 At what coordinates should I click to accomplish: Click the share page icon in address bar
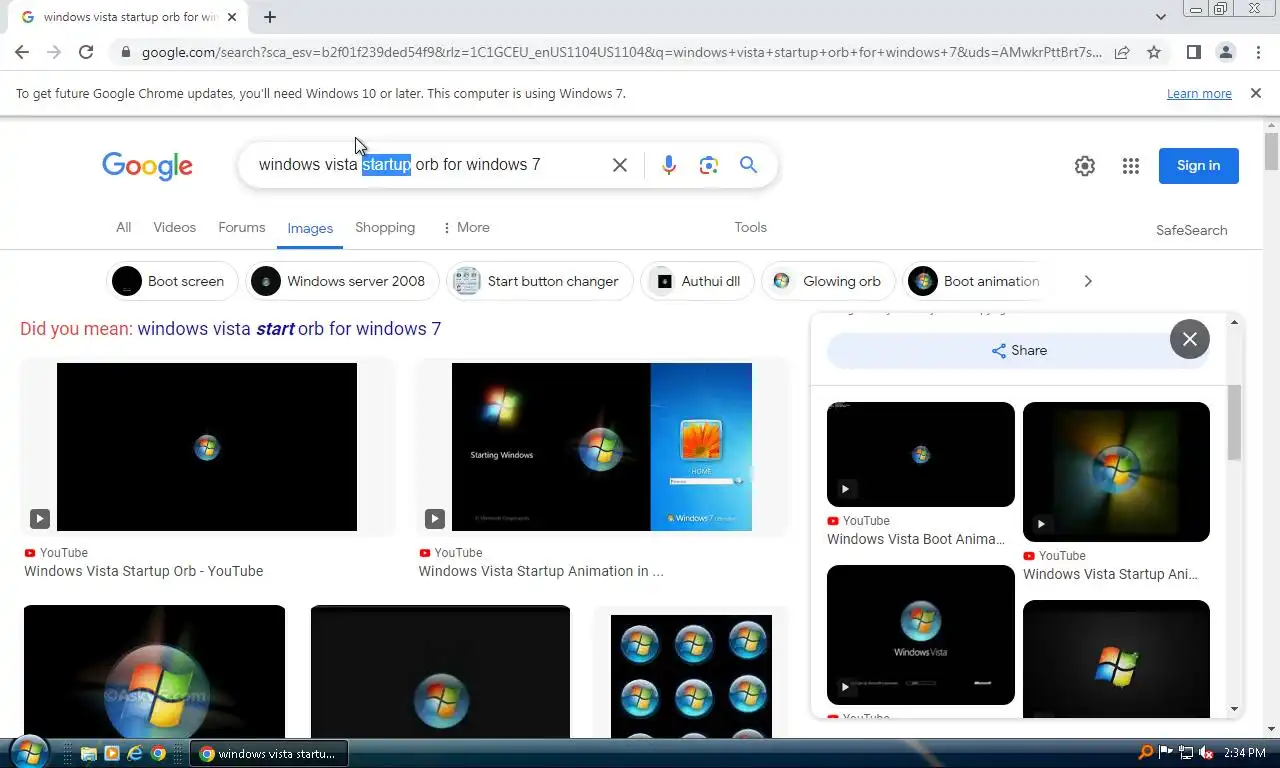tap(1122, 52)
